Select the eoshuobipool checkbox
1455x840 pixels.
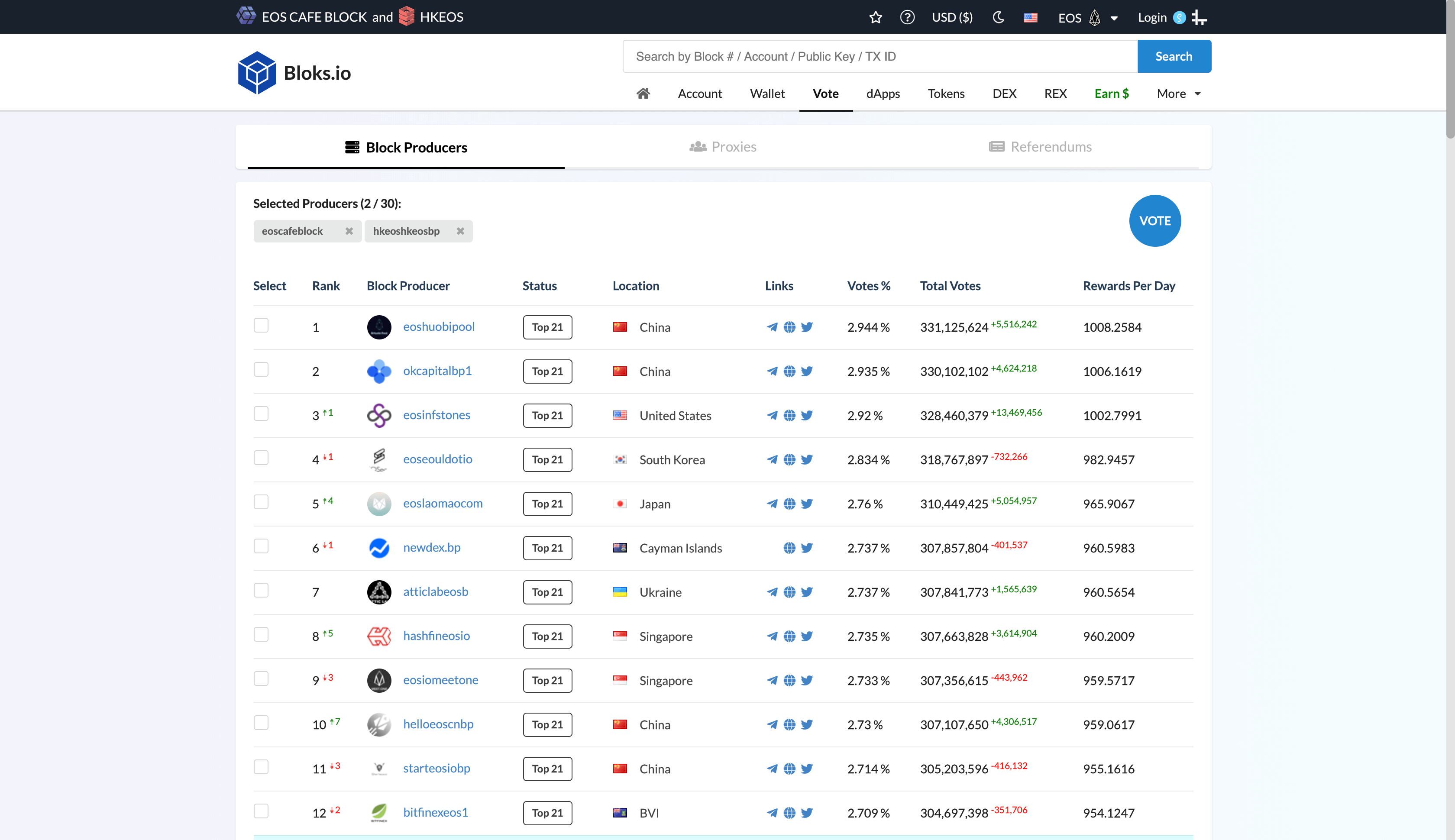[262, 325]
